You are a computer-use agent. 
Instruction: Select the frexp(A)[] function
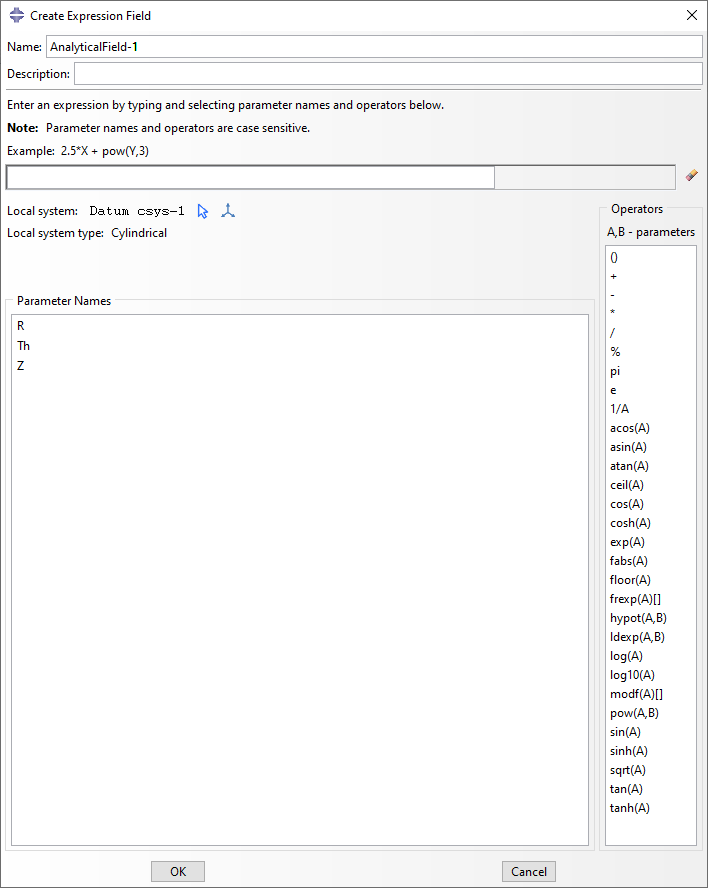point(635,599)
